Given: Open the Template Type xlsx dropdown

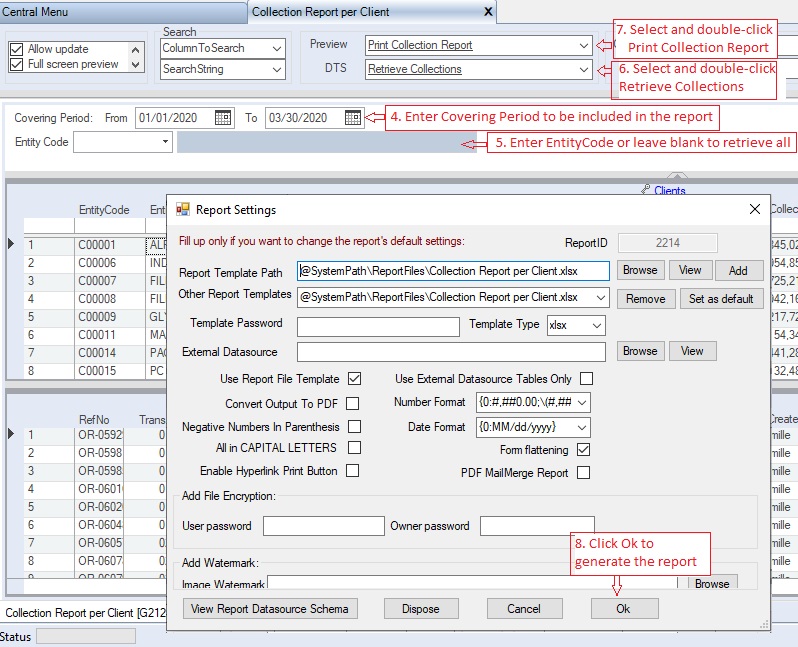Looking at the screenshot, I should point(597,325).
